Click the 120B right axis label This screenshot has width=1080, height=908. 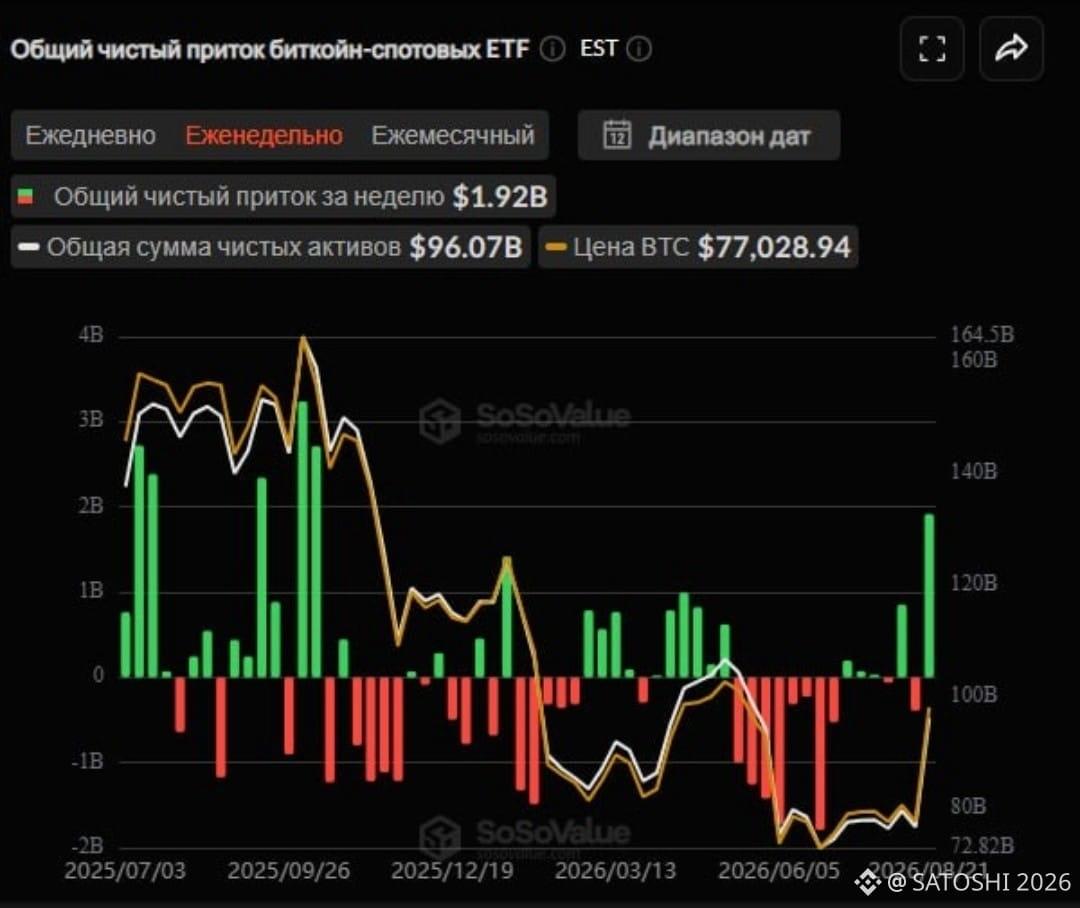974,584
